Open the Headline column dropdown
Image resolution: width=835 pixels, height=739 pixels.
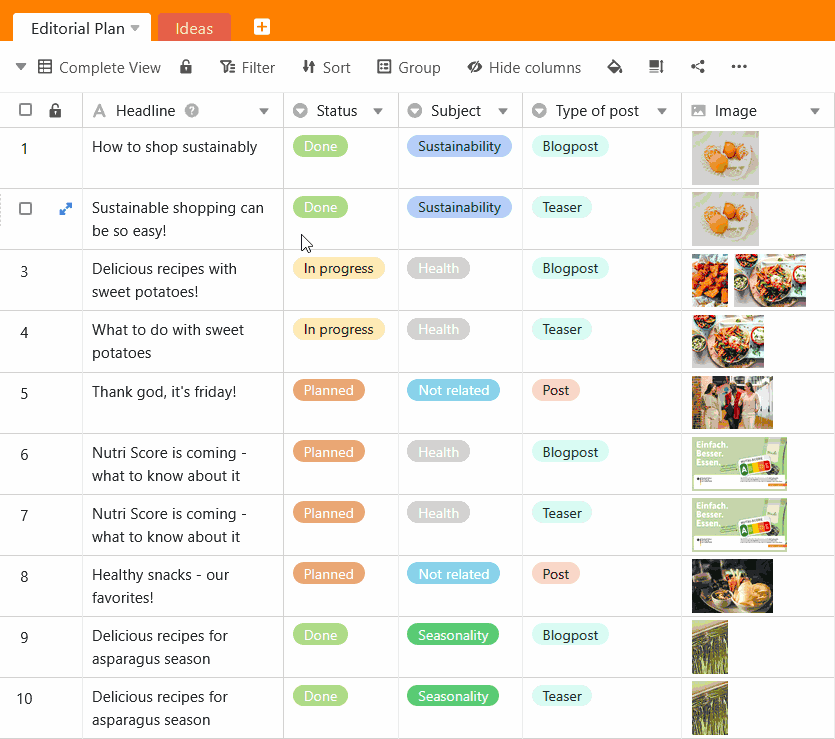(x=265, y=110)
